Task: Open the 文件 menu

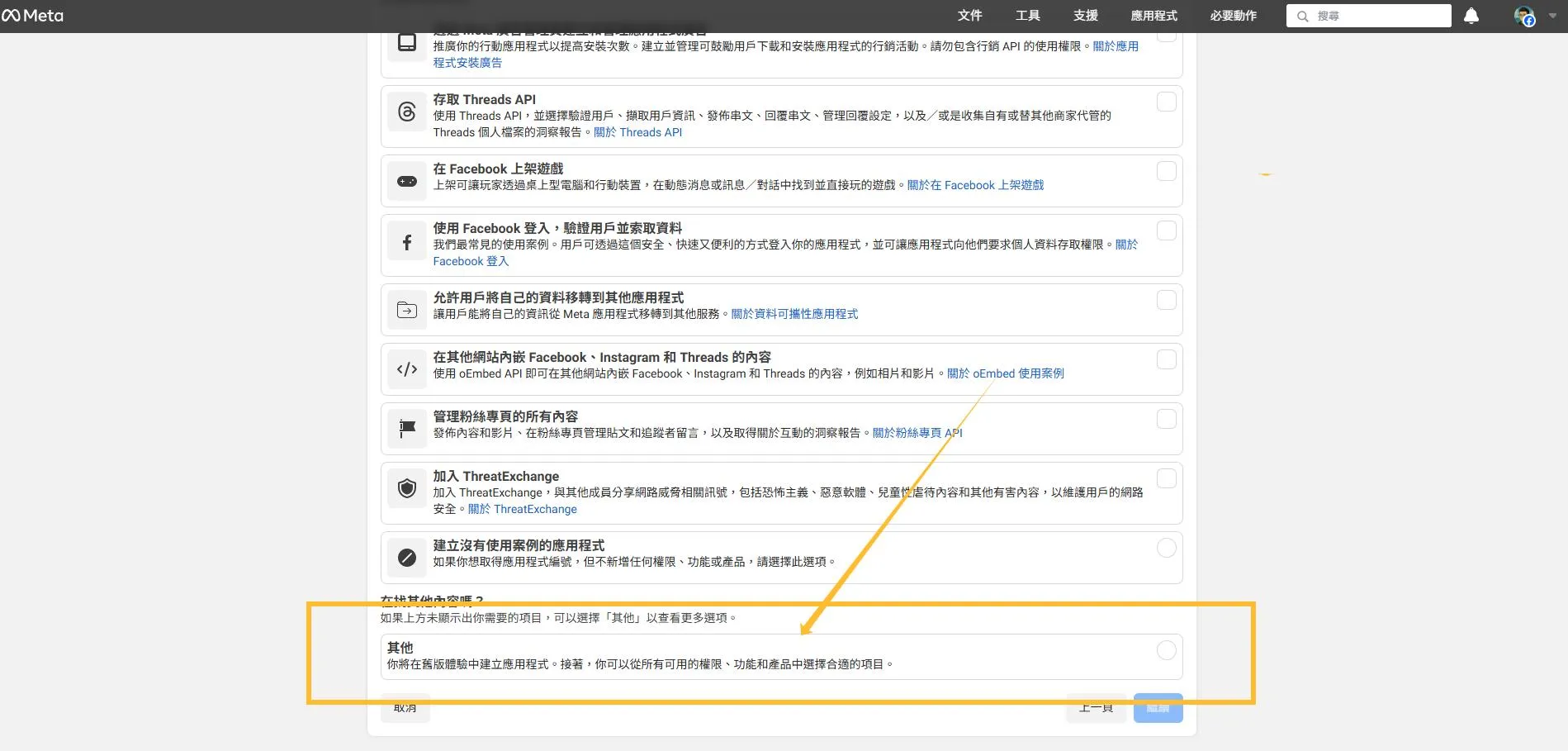Action: click(x=969, y=16)
